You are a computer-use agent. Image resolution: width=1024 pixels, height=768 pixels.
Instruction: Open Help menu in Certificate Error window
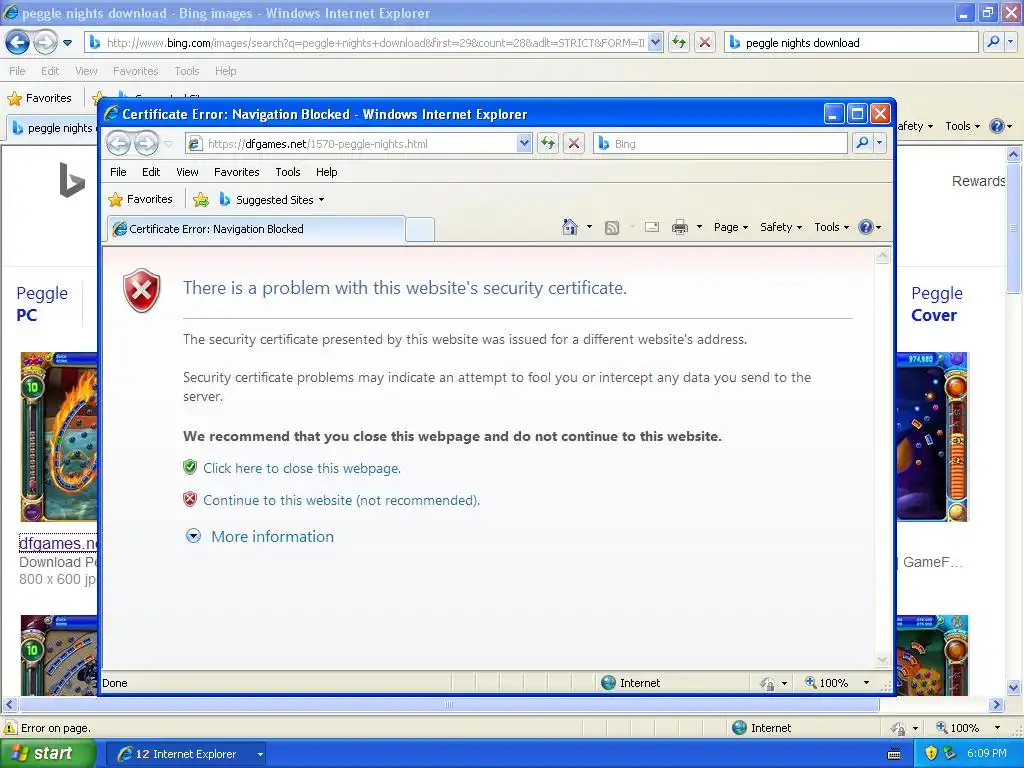click(327, 172)
